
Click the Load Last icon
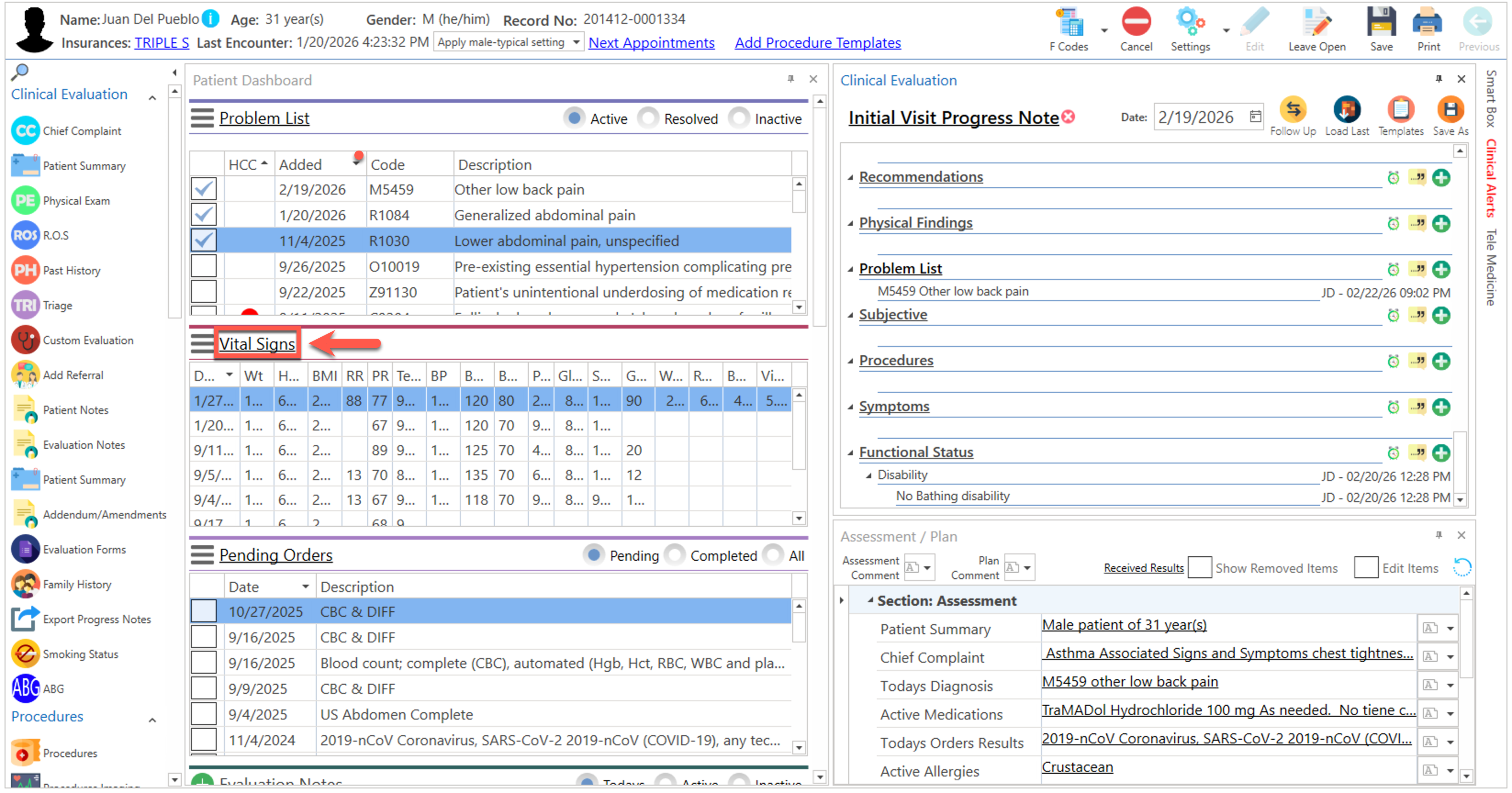coord(1346,110)
